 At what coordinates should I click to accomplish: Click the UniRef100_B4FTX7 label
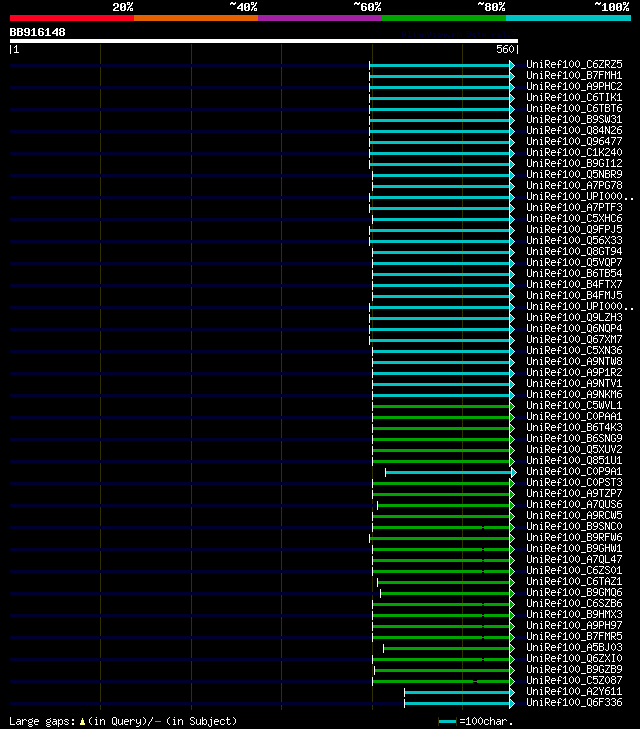(x=574, y=285)
